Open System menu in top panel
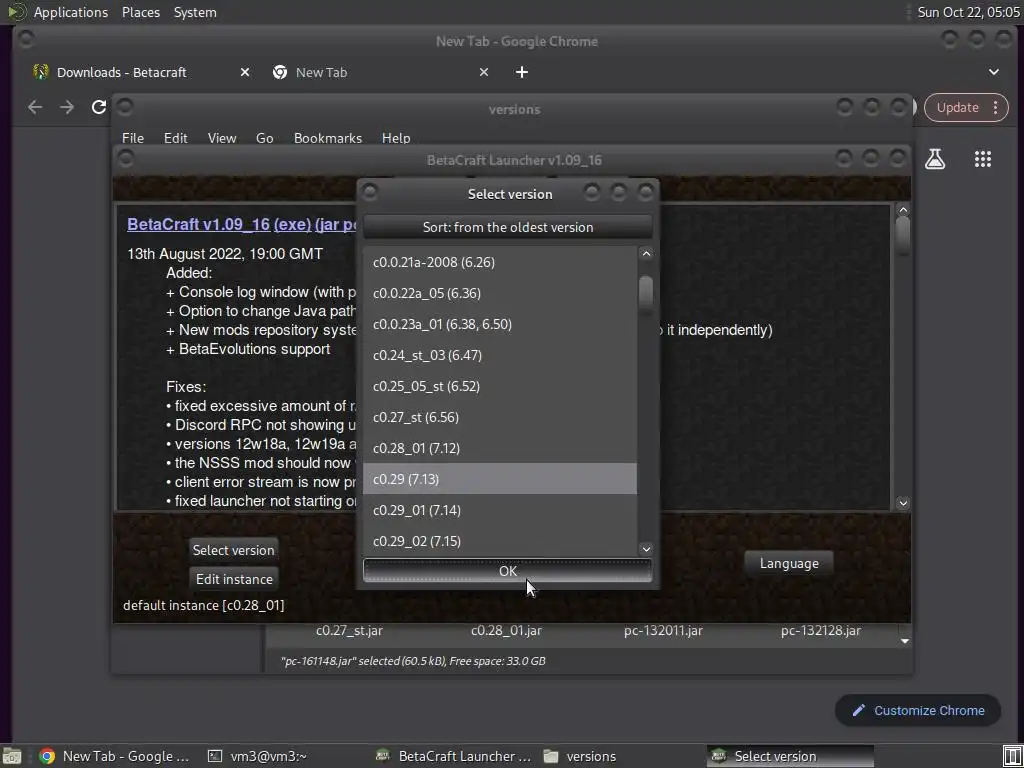 (195, 12)
